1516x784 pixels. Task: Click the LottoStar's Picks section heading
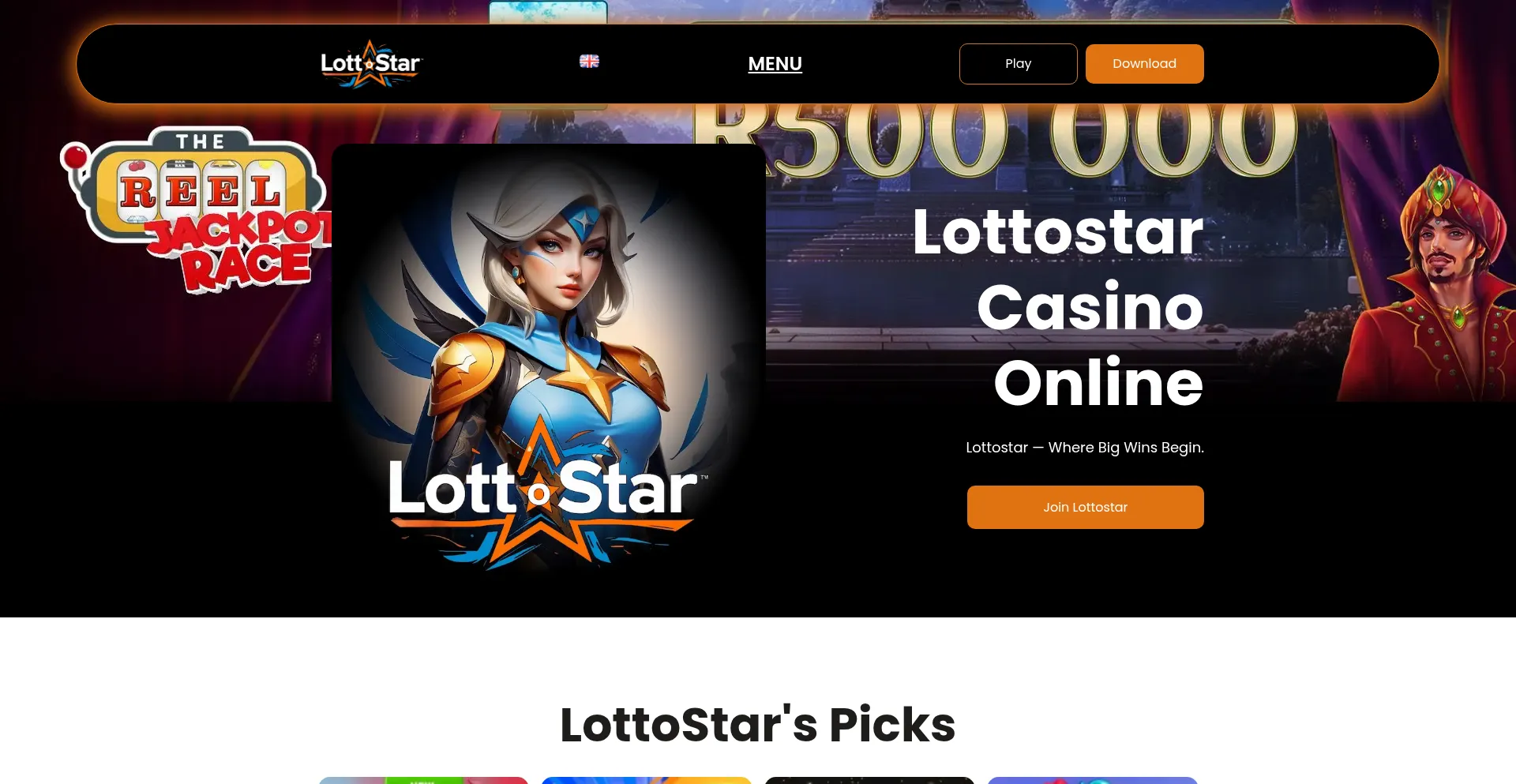758,725
